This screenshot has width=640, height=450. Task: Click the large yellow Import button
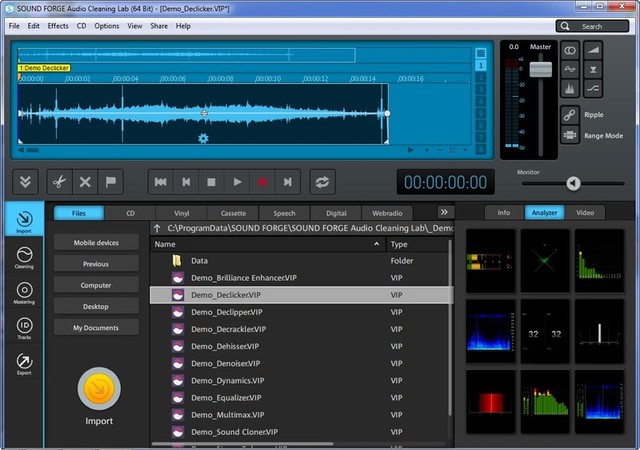click(x=99, y=389)
